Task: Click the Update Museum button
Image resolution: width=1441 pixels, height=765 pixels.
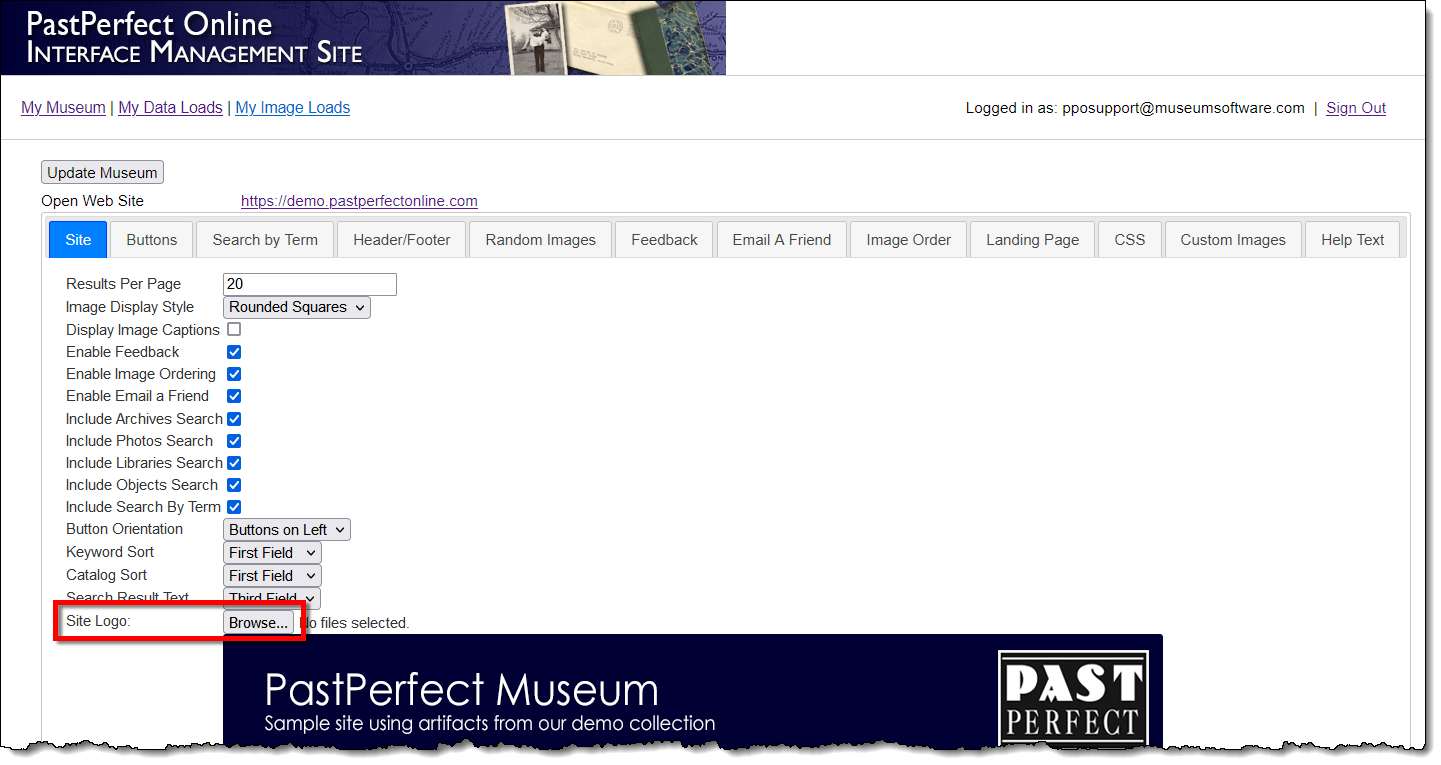Action: [x=102, y=173]
